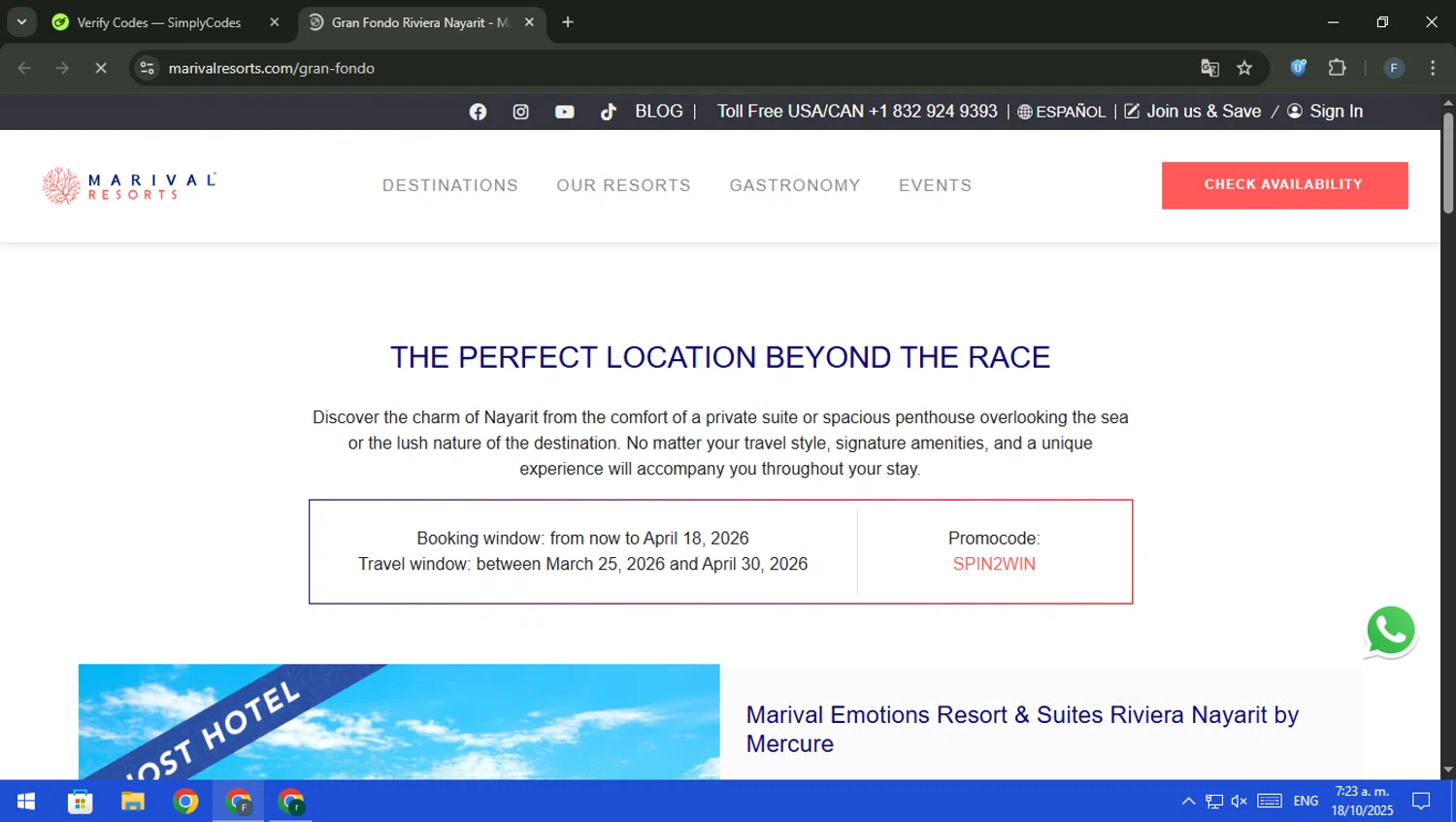Open the tab search dropdown arrow

[21, 22]
